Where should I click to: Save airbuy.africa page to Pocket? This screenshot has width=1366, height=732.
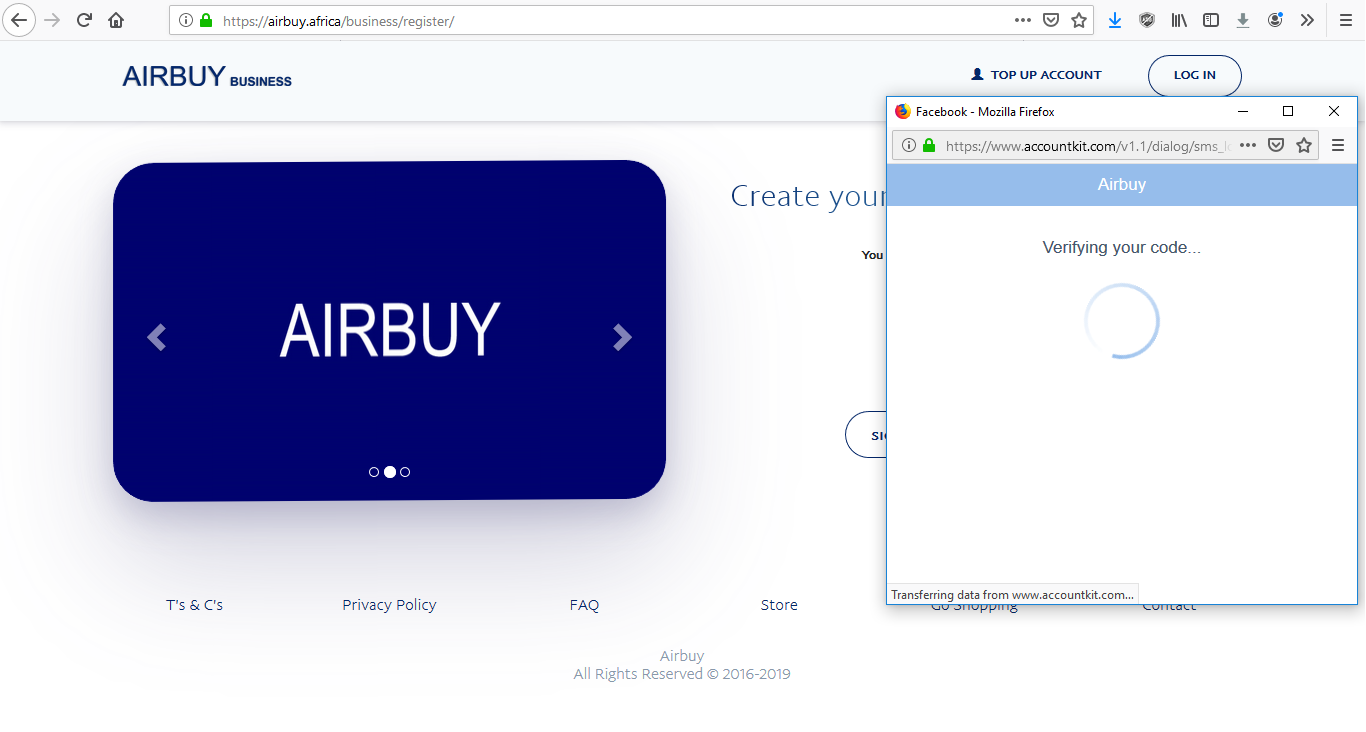pos(1051,20)
